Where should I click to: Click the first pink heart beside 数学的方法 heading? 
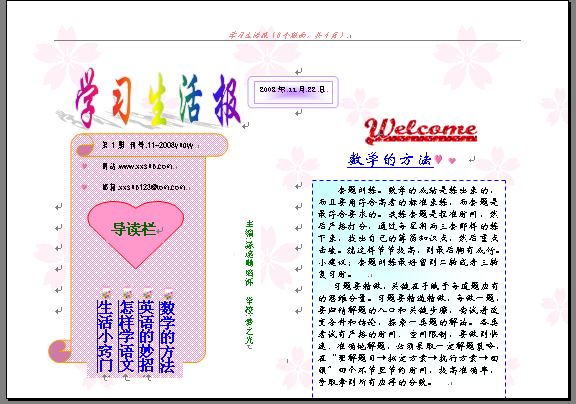(x=438, y=159)
